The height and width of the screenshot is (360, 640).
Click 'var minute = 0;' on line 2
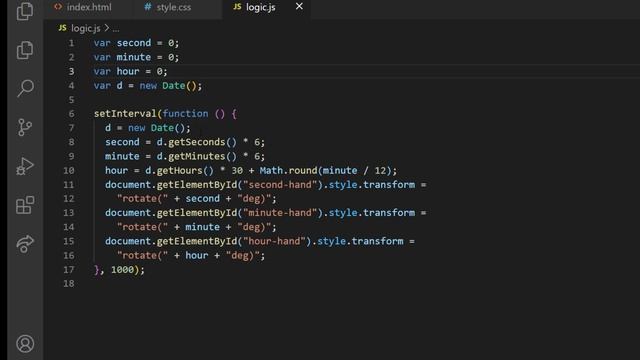click(136, 57)
